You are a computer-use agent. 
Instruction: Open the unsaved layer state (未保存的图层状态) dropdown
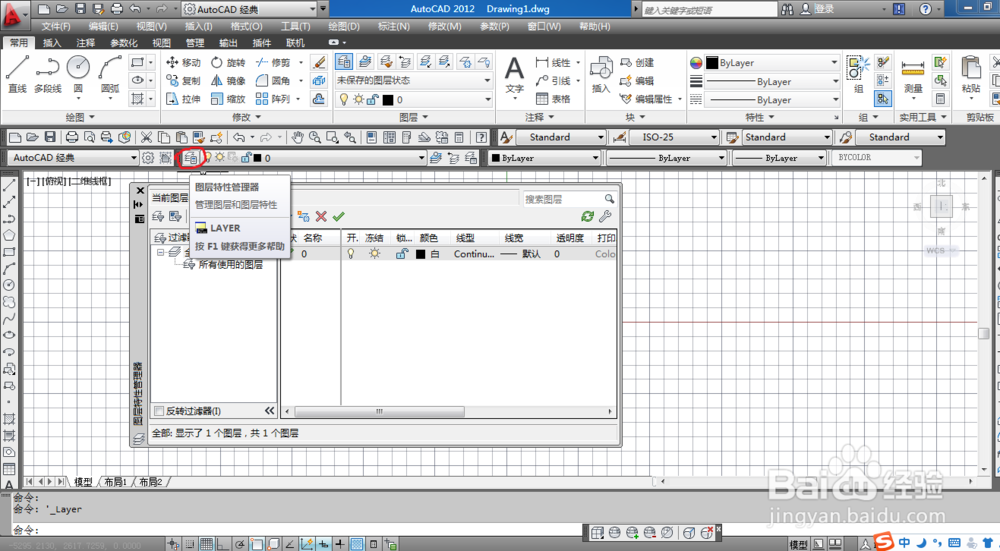pyautogui.click(x=413, y=80)
